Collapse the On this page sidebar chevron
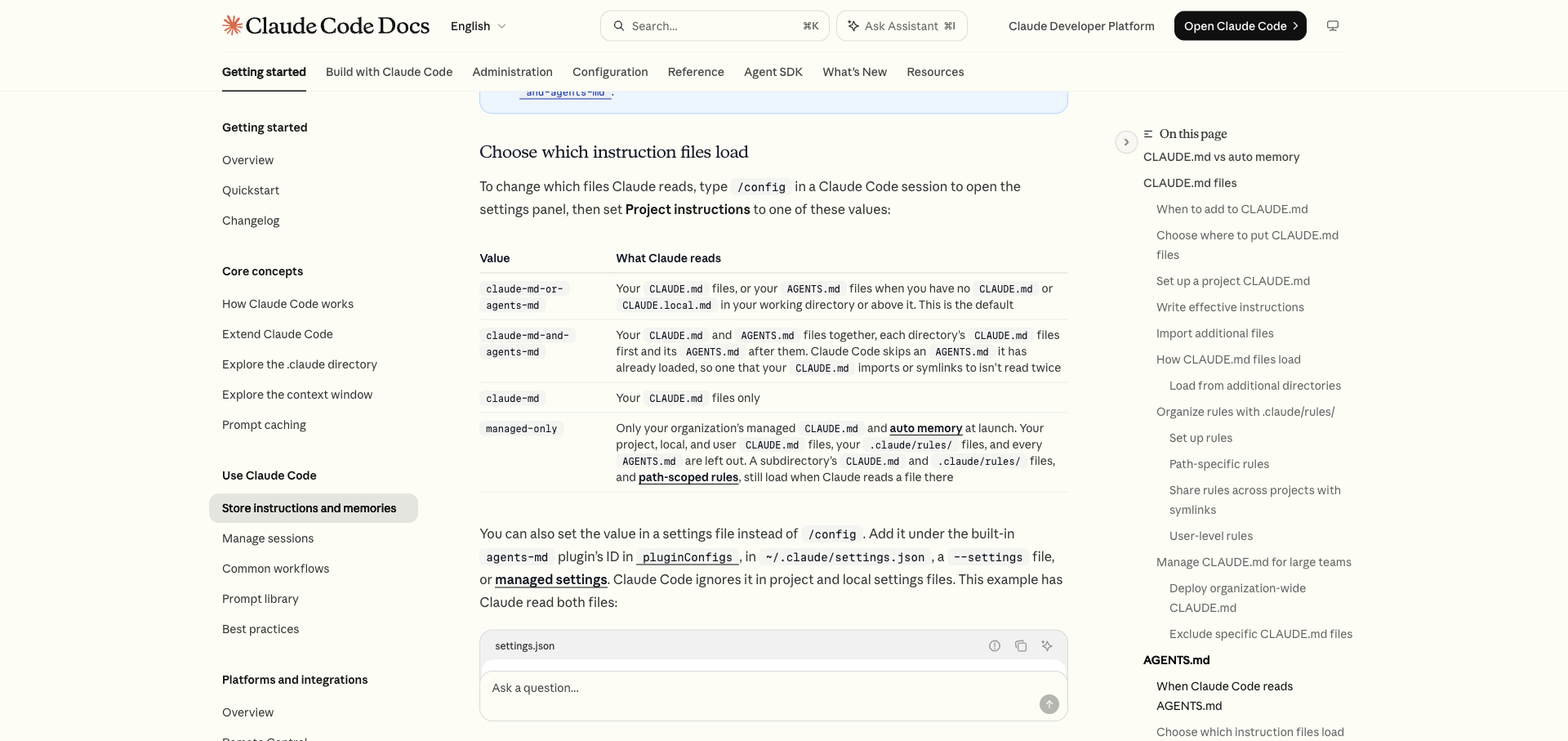1568x741 pixels. coord(1126,142)
